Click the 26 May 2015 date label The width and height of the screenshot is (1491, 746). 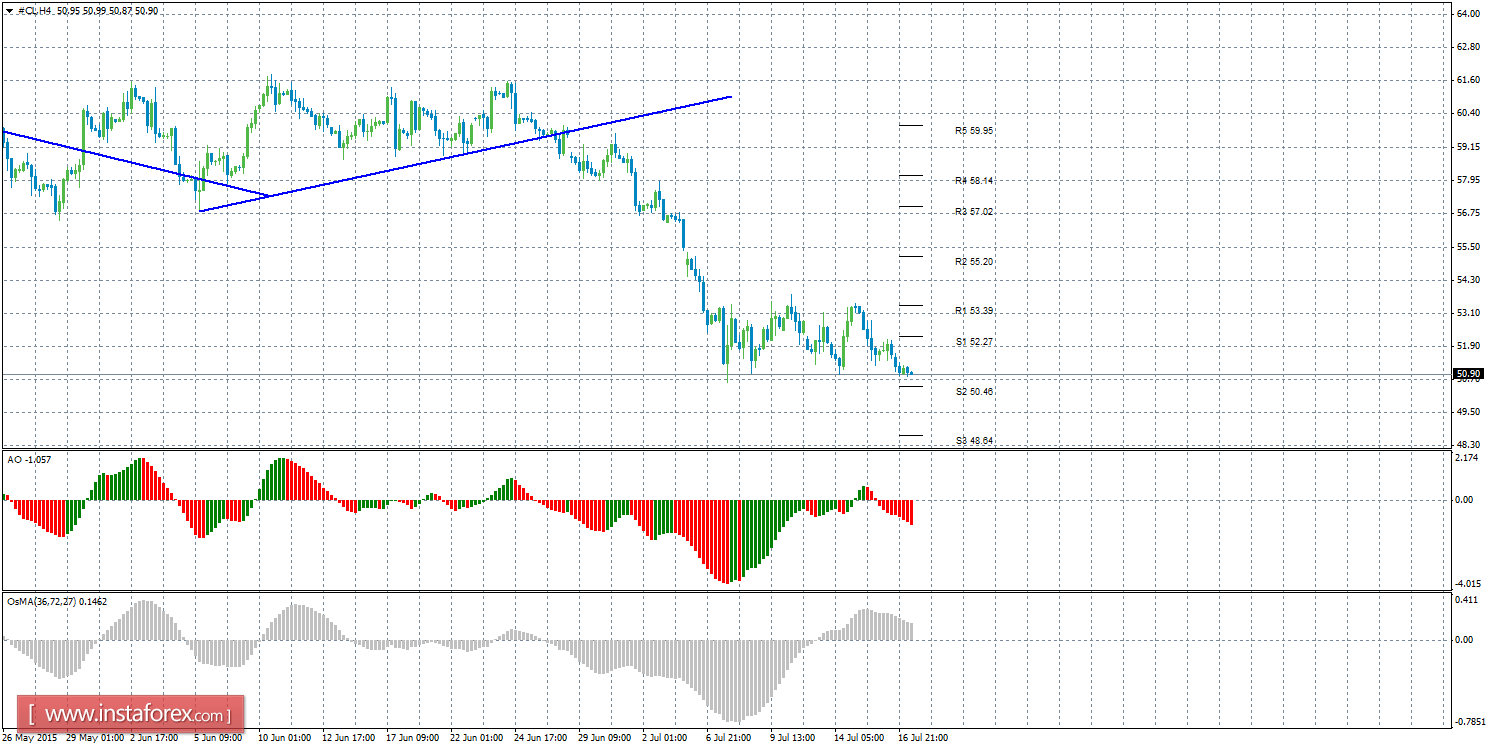30,738
